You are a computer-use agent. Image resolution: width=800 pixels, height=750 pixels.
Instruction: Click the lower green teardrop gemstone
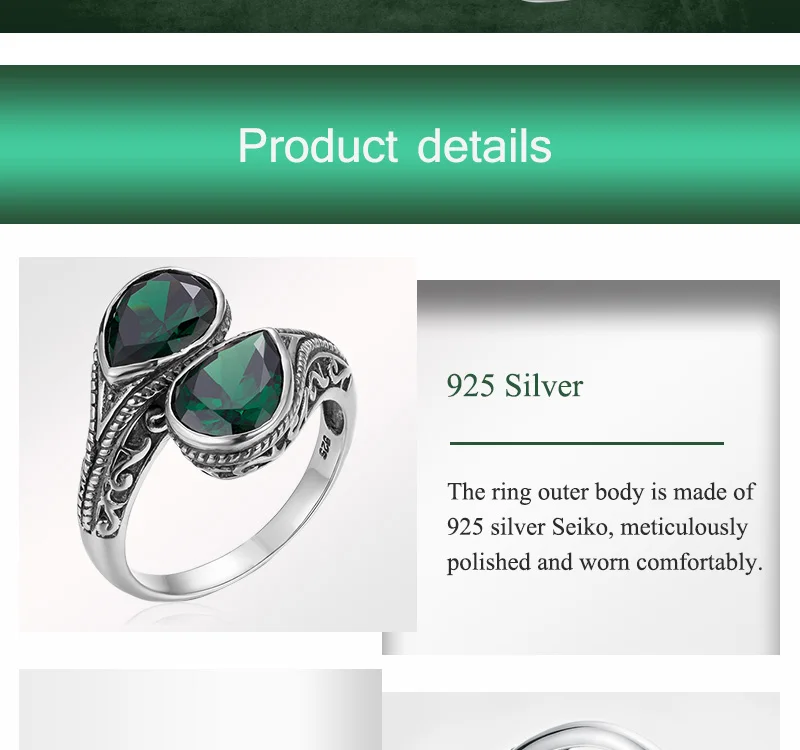click(x=230, y=383)
